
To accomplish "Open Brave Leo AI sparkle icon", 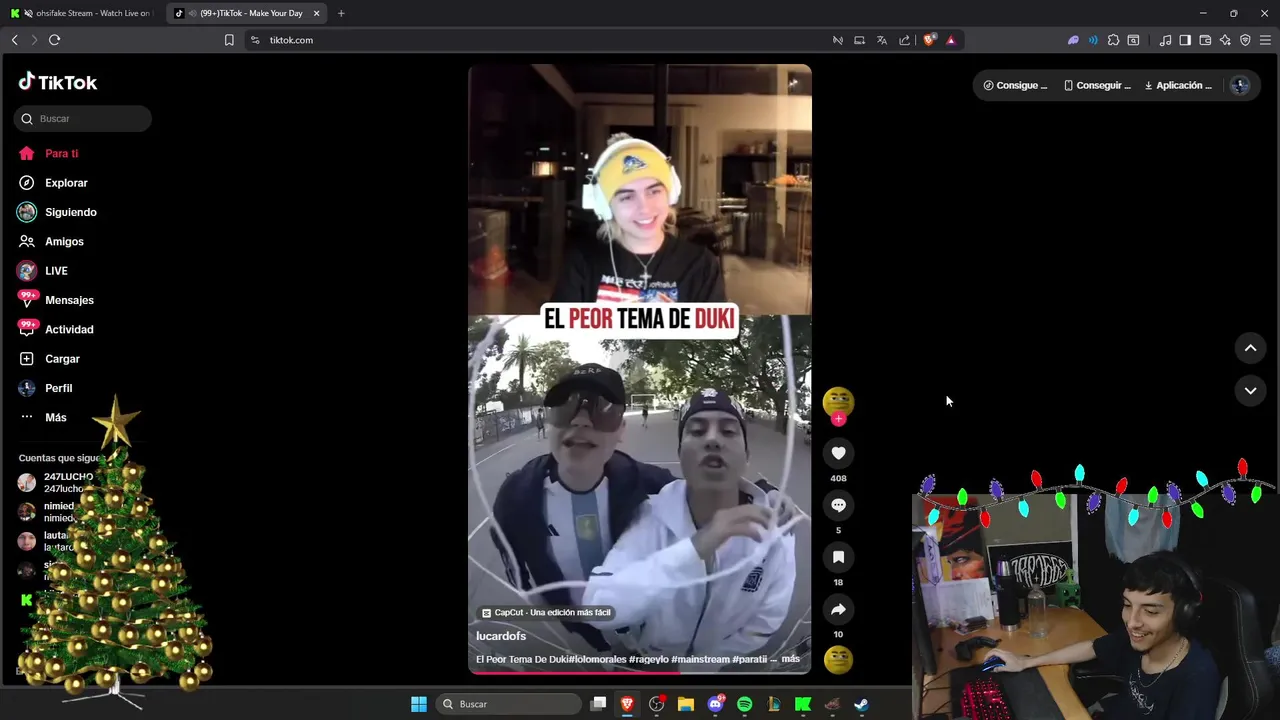I will pyautogui.click(x=1225, y=40).
